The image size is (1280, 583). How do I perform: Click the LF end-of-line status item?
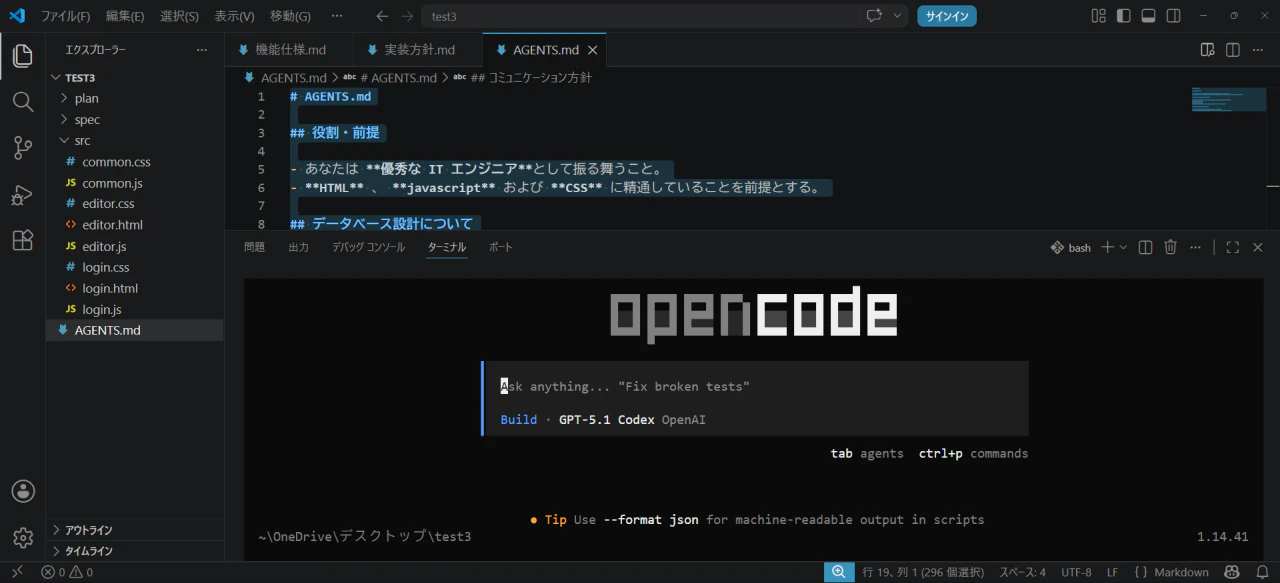click(1112, 572)
